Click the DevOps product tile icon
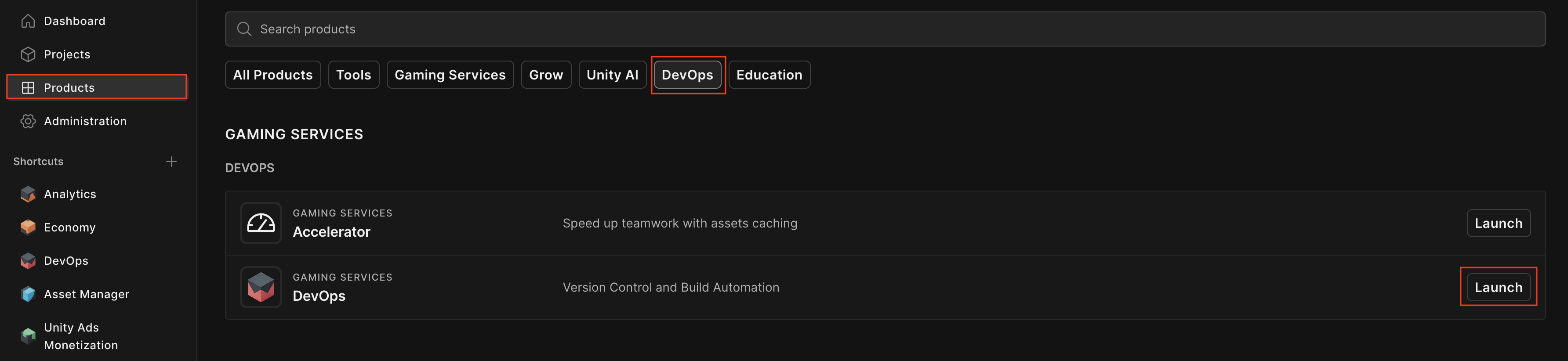Viewport: 1568px width, 361px height. (x=261, y=287)
